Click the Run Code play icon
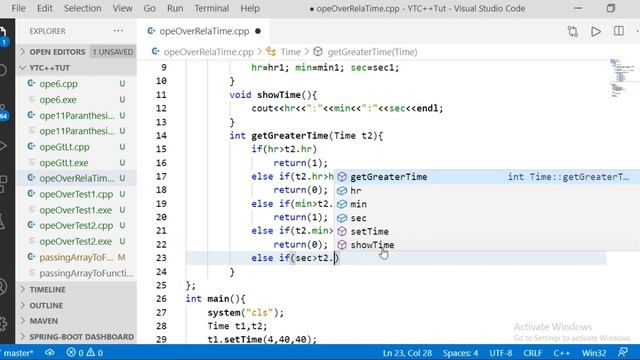This screenshot has width=640, height=360. tap(596, 31)
